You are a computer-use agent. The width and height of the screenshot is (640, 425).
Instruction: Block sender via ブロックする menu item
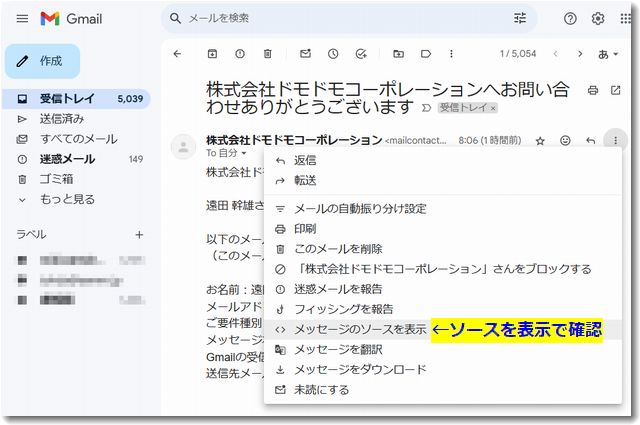pyautogui.click(x=443, y=269)
